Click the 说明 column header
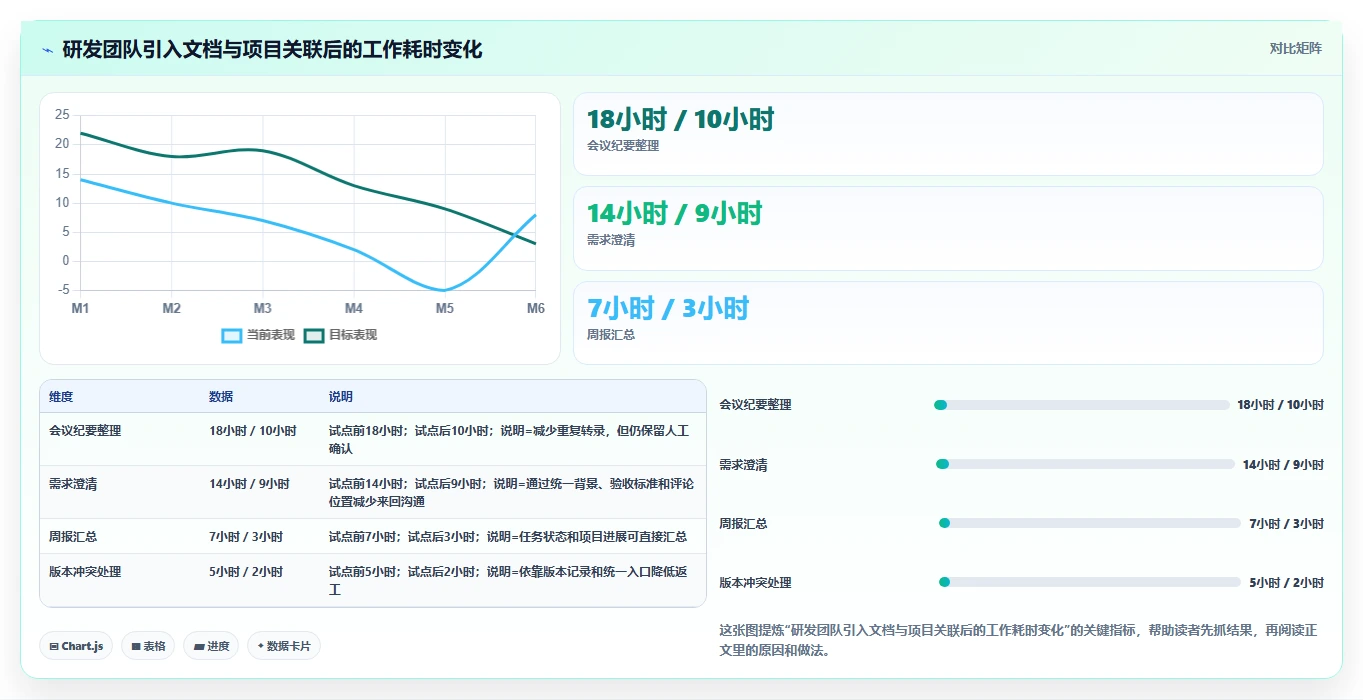 pos(341,397)
